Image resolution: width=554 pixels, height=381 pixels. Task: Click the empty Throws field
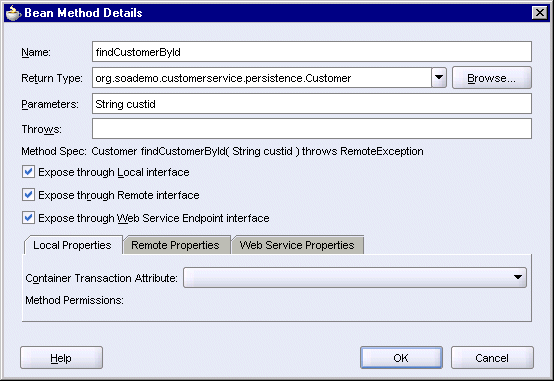pos(312,129)
